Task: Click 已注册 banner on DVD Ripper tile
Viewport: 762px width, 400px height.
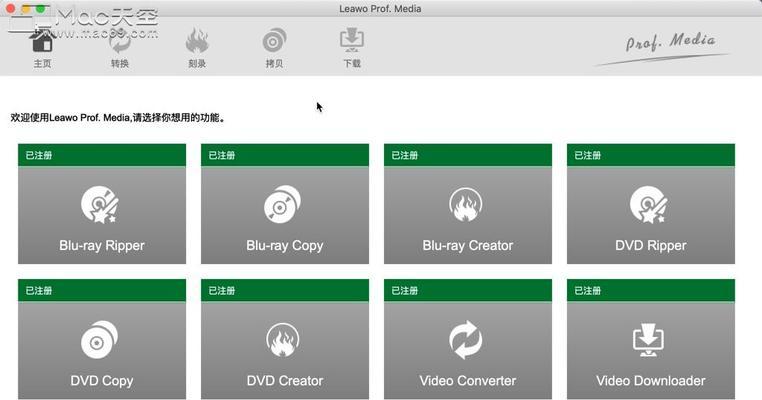Action: tap(651, 155)
